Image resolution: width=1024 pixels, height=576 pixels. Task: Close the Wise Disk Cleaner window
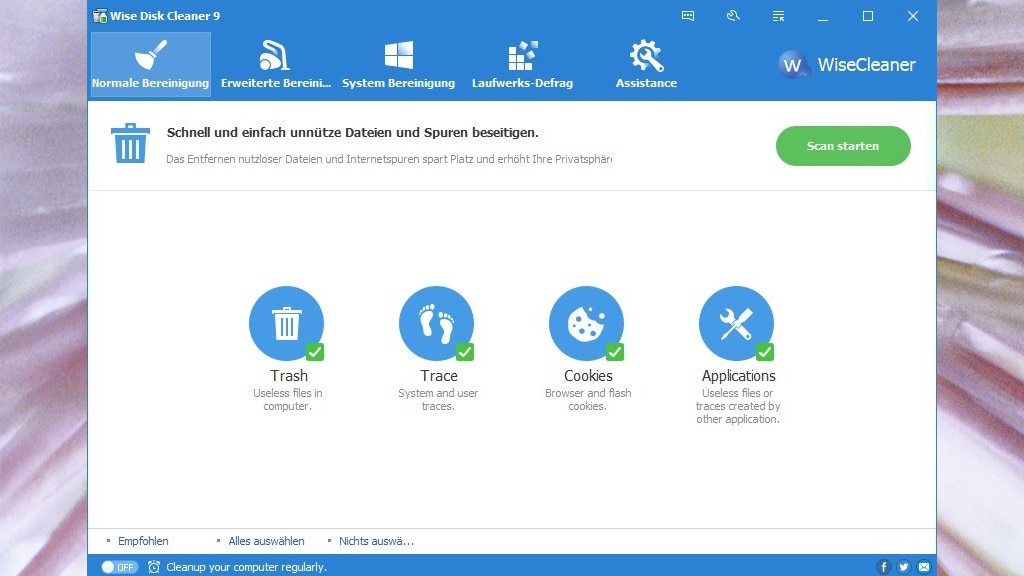(913, 16)
